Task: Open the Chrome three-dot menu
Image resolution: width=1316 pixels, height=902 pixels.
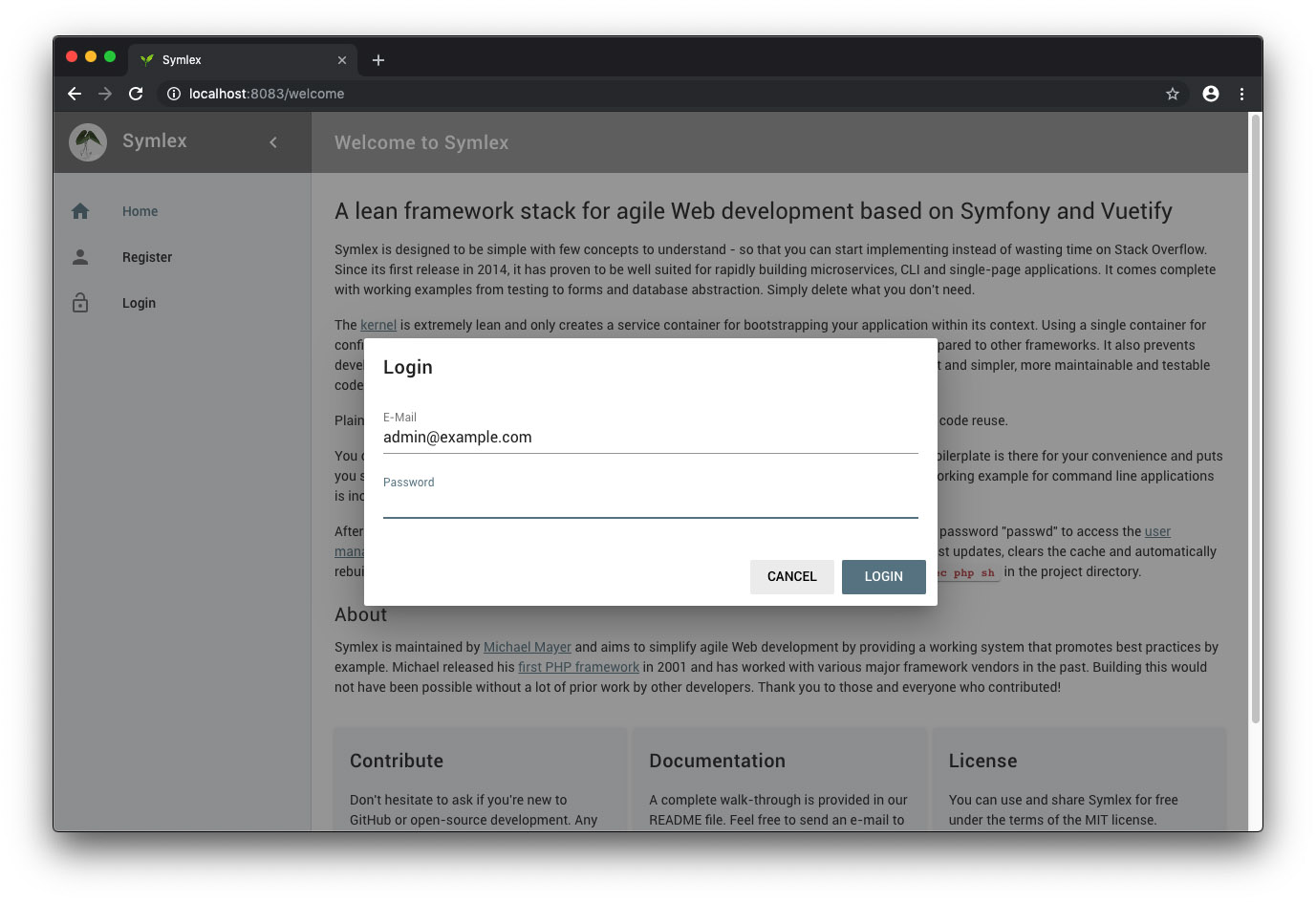Action: [1241, 94]
